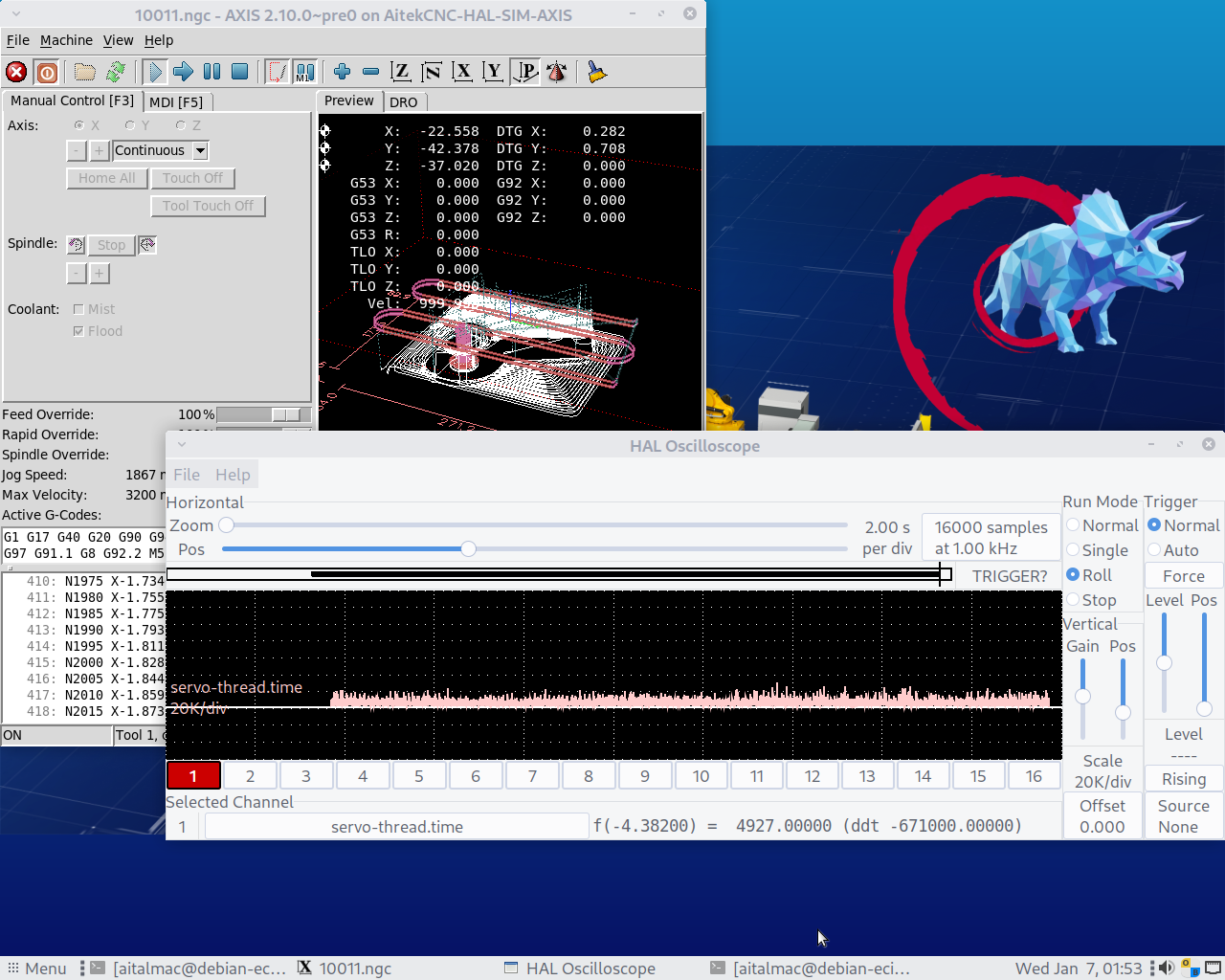Toggle the machine power button
Image resolution: width=1225 pixels, height=980 pixels.
tap(46, 72)
